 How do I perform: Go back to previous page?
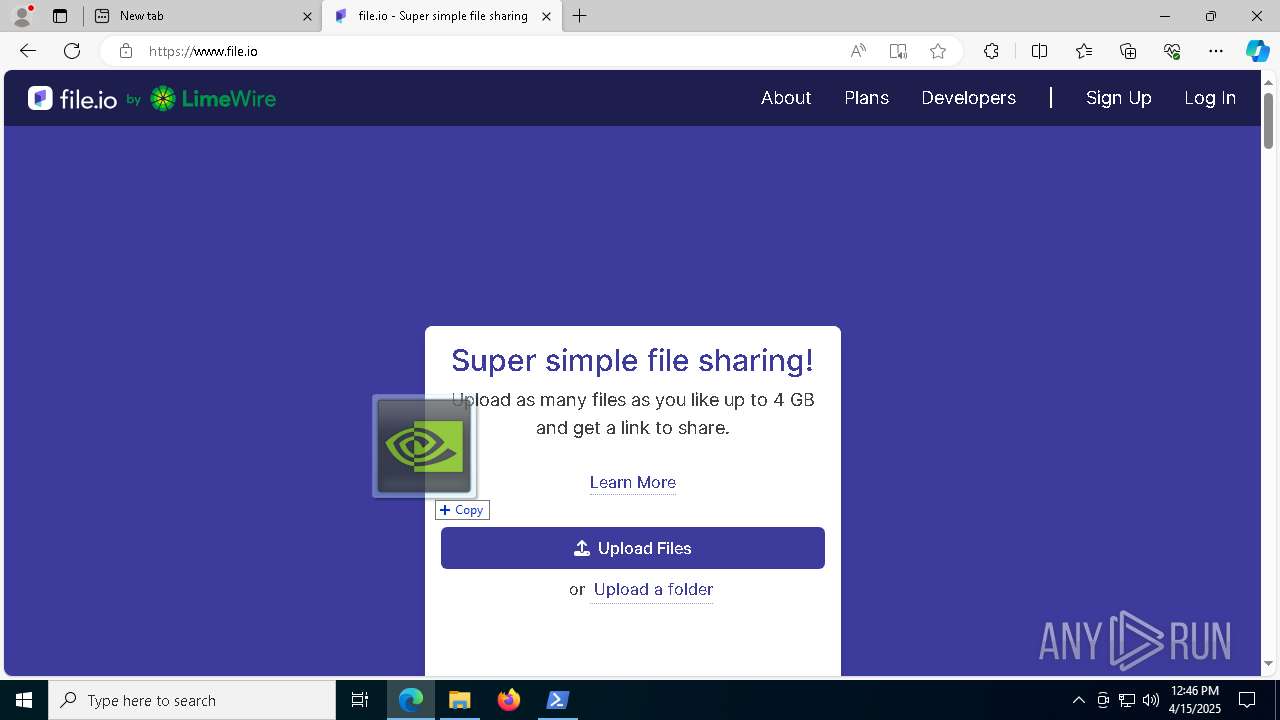[28, 51]
